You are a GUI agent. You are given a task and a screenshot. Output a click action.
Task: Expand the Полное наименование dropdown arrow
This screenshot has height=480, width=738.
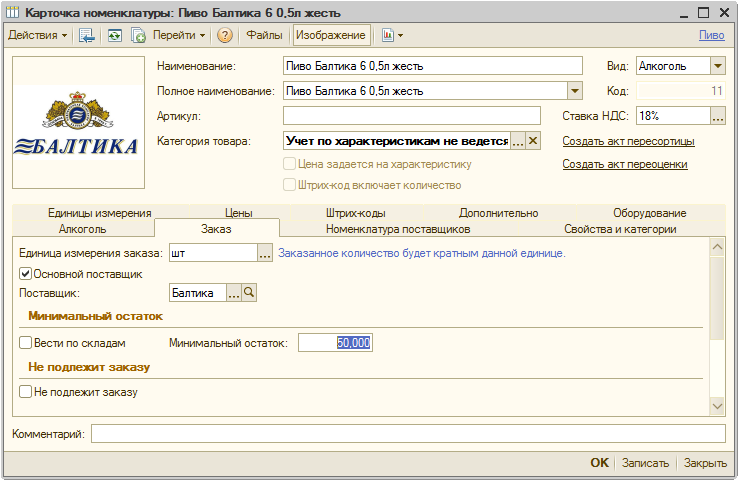tap(575, 91)
